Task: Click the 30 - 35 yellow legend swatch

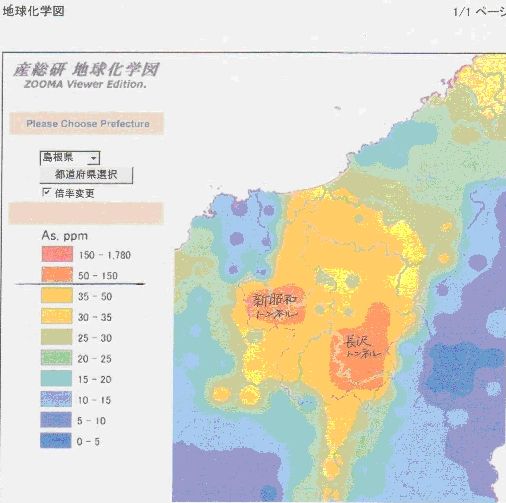Action: click(57, 316)
